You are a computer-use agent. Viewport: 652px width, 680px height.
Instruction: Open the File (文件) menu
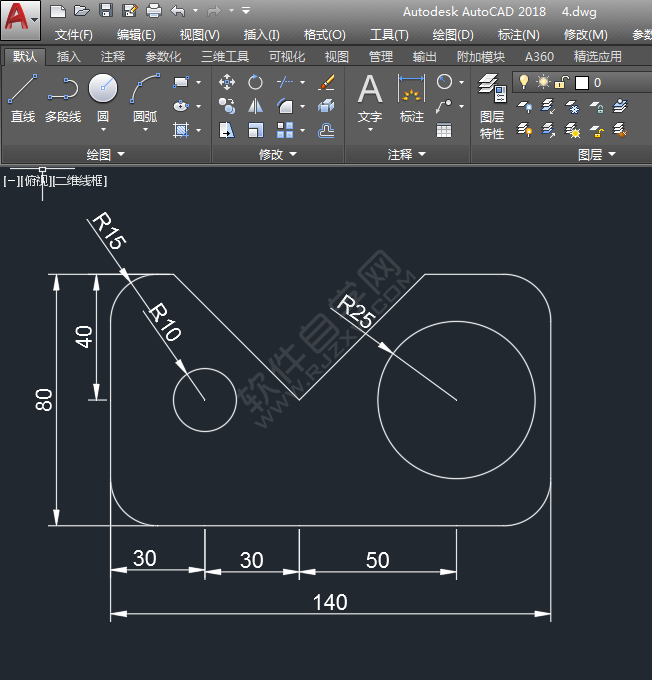click(73, 34)
